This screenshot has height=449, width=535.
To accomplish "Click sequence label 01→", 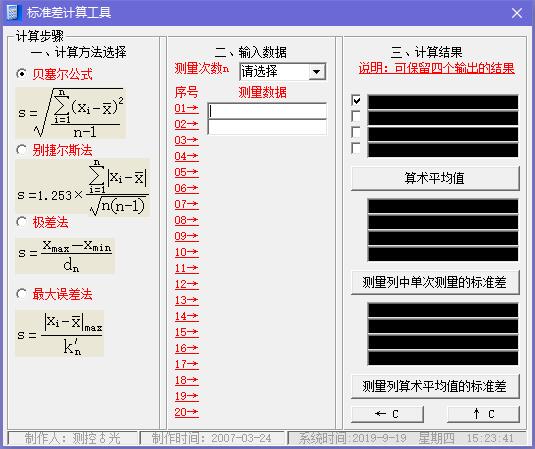I will 186,108.
